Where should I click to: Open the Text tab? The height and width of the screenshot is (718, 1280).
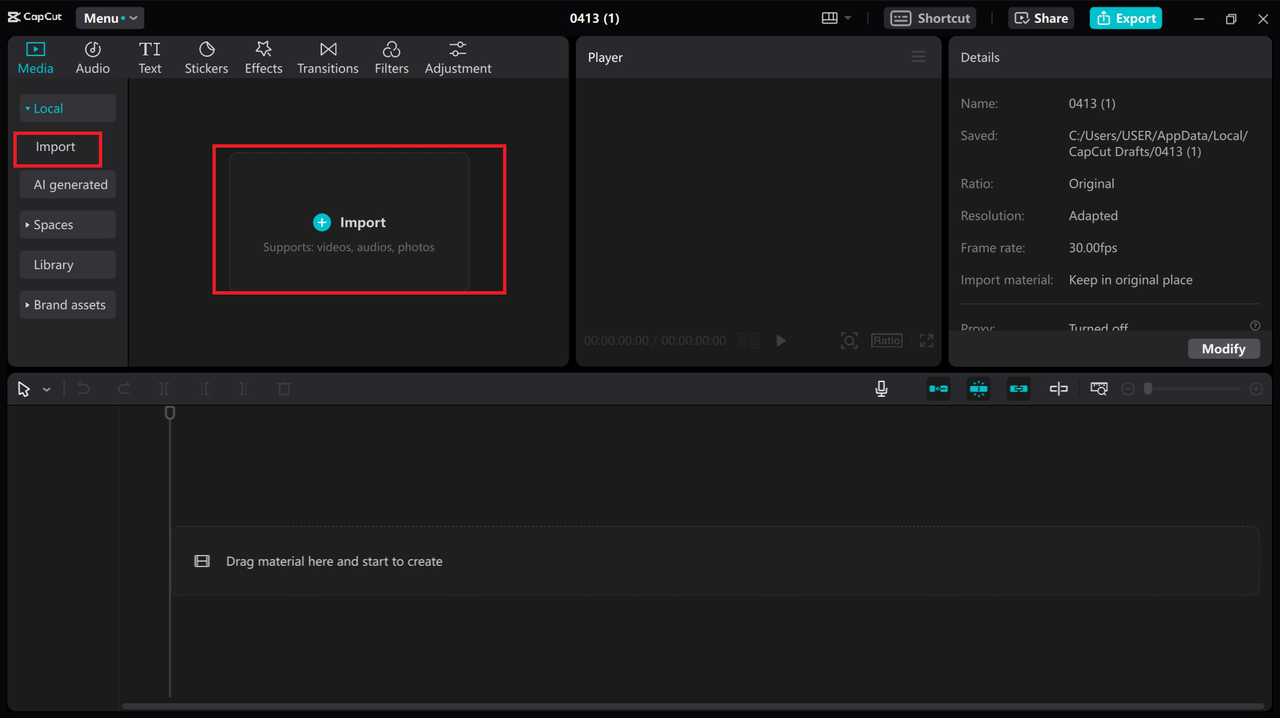(x=150, y=58)
